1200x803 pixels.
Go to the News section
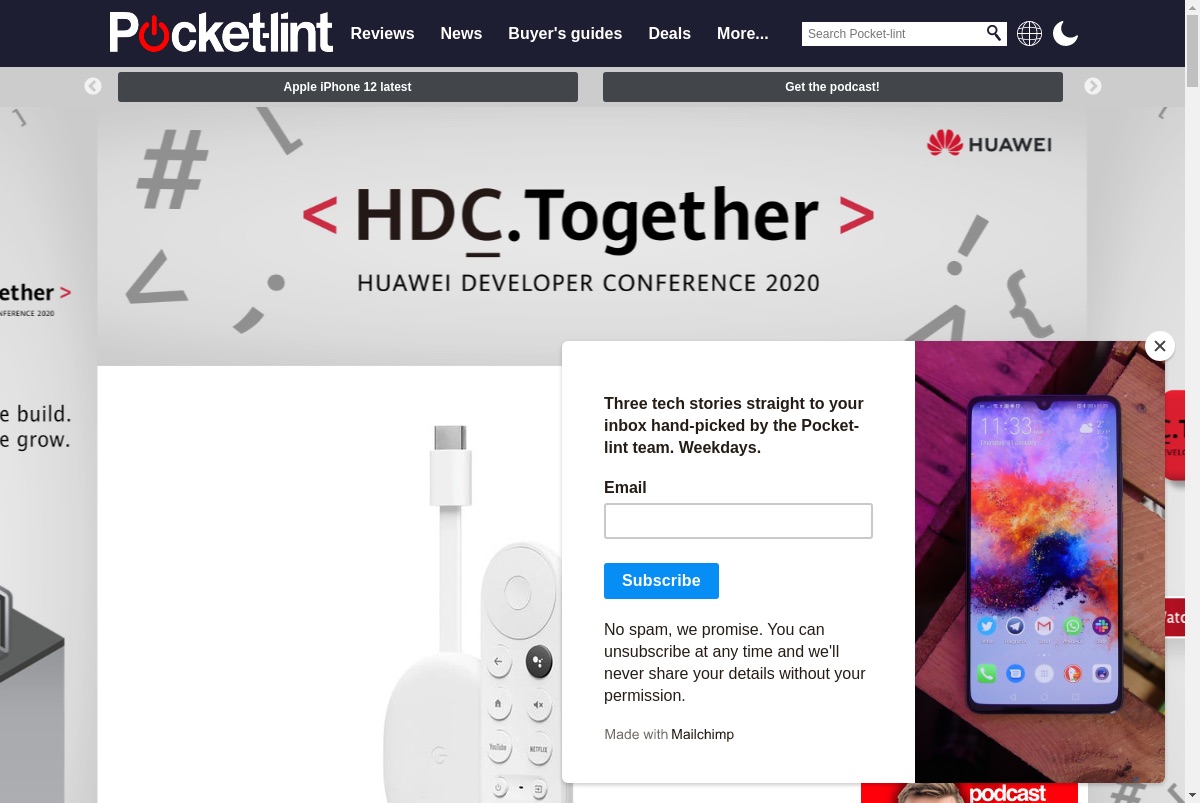coord(461,33)
